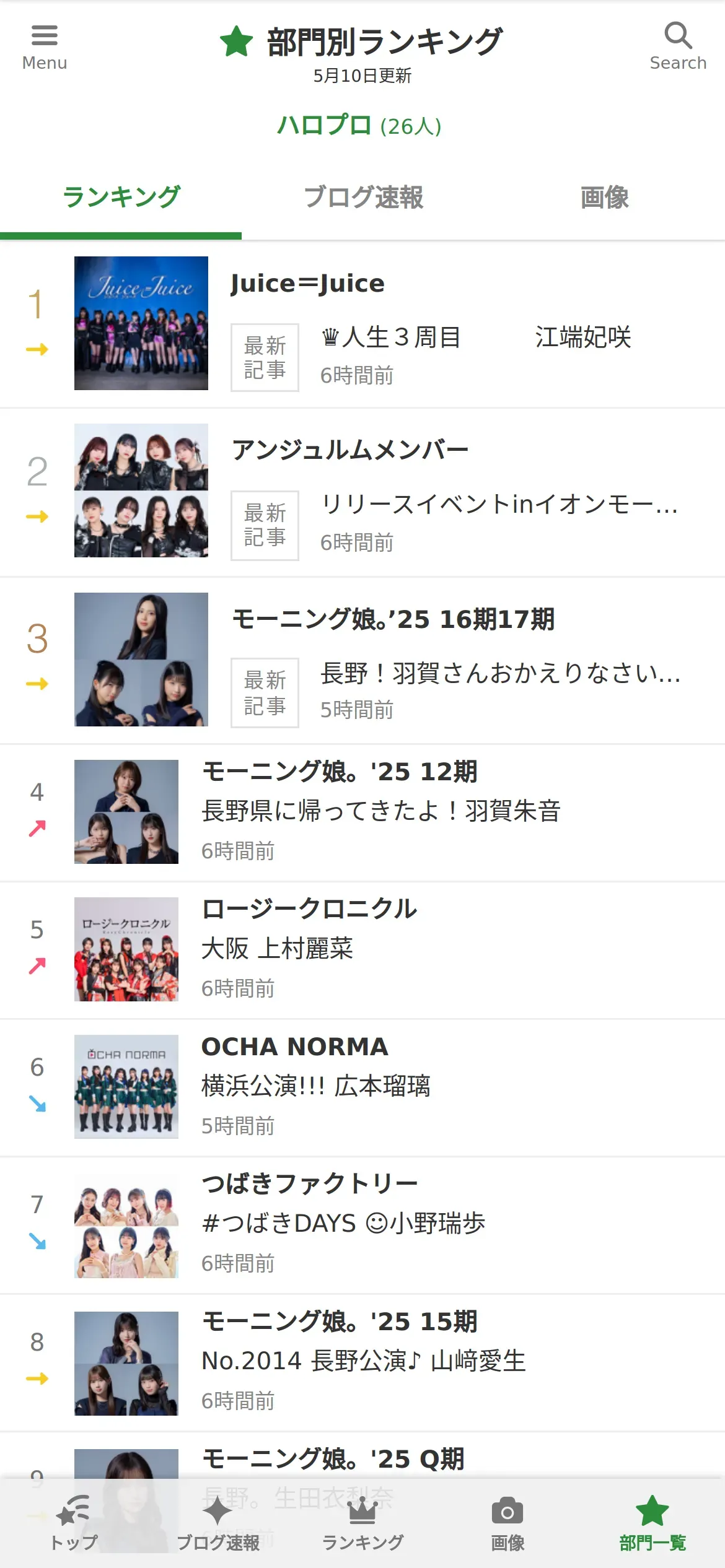Click 最新記事 box under モーニング娘。'25 16期17期
The image size is (725, 1568).
point(265,692)
